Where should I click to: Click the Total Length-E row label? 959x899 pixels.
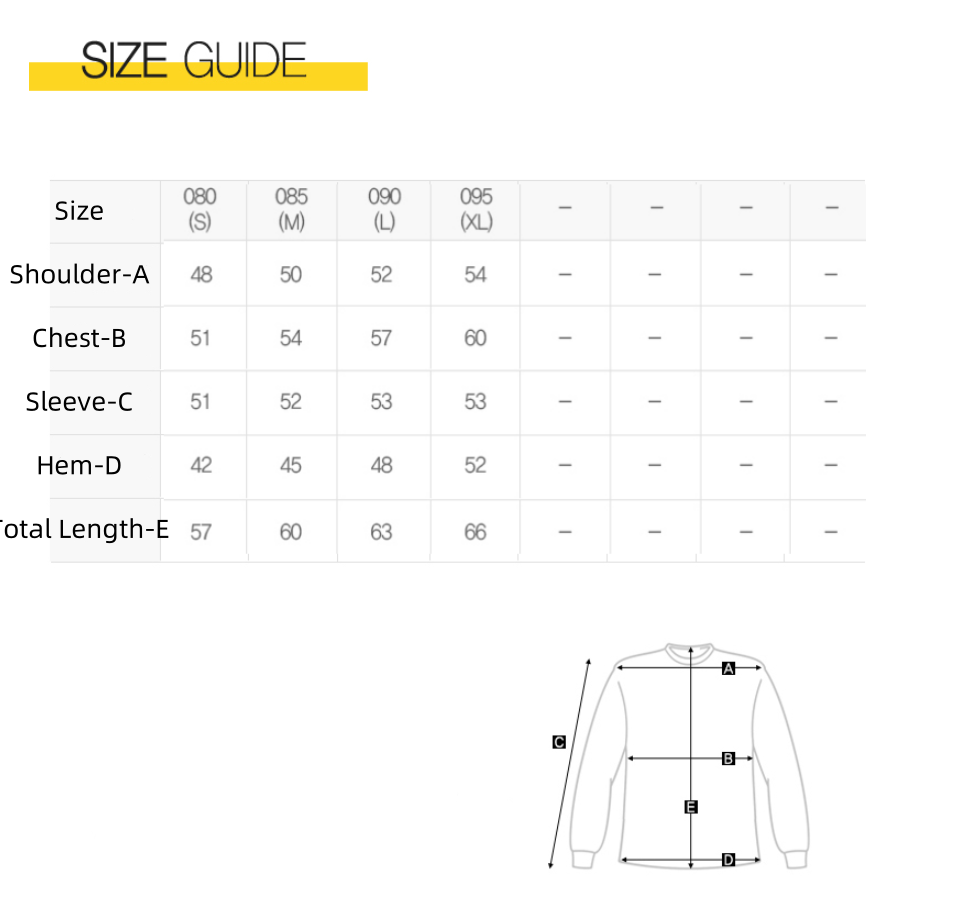pos(84,530)
